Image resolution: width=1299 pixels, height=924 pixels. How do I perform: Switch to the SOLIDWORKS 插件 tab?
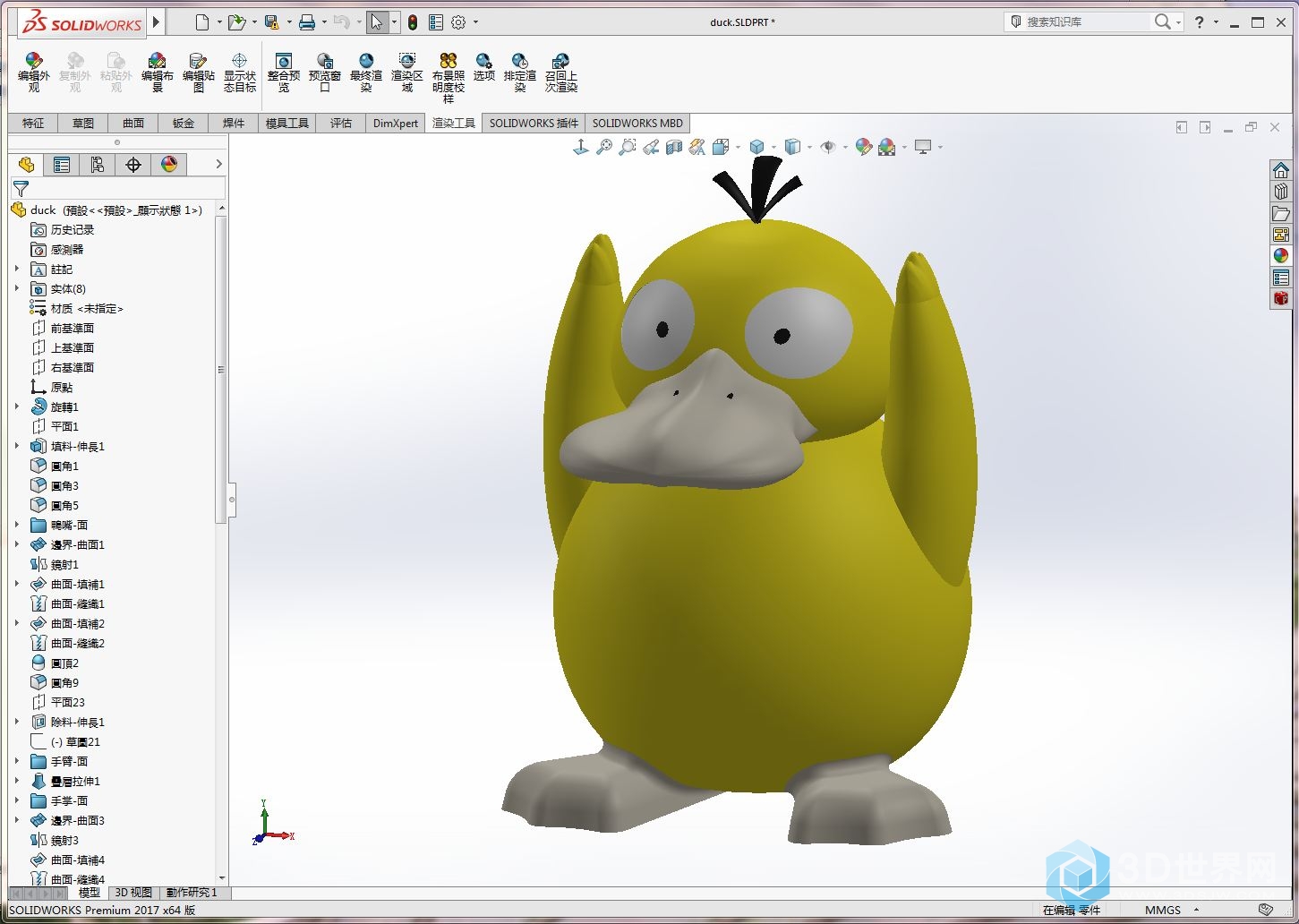tap(534, 124)
